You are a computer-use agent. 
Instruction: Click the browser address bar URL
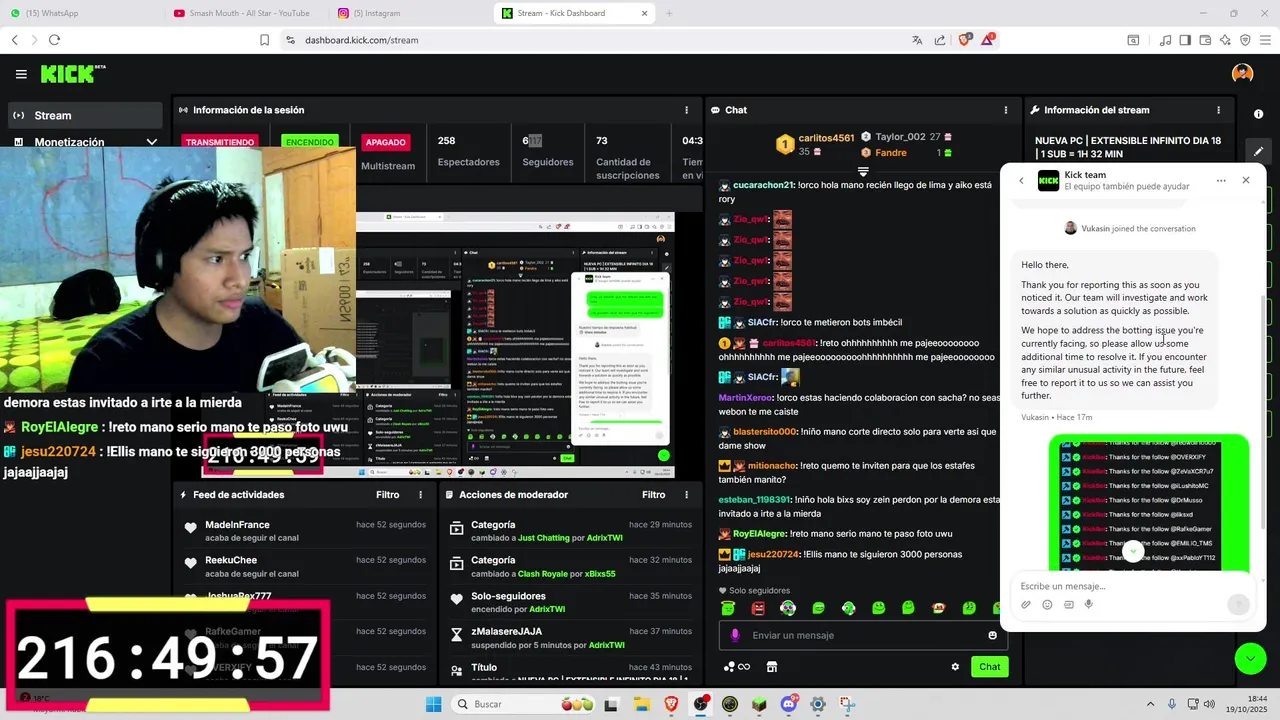pyautogui.click(x=362, y=40)
